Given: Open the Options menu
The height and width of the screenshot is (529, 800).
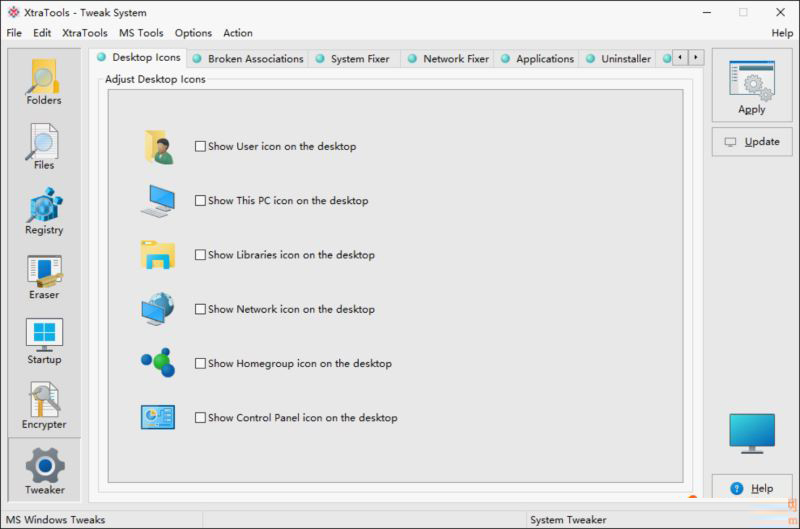Looking at the screenshot, I should 193,33.
